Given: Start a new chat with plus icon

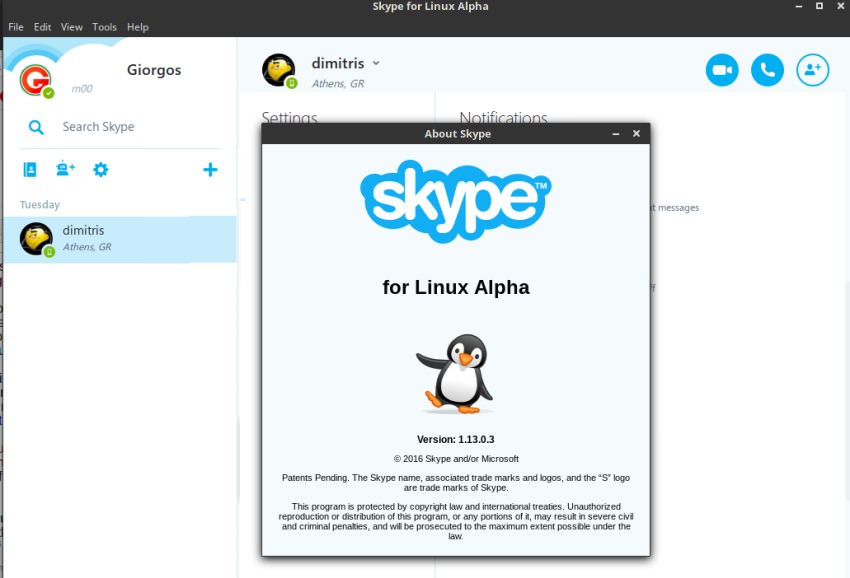Looking at the screenshot, I should [x=210, y=170].
